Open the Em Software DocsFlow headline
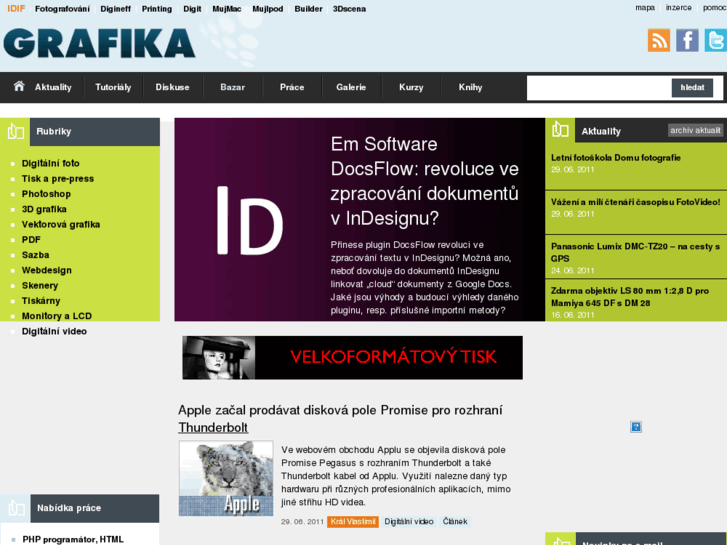 (x=425, y=181)
